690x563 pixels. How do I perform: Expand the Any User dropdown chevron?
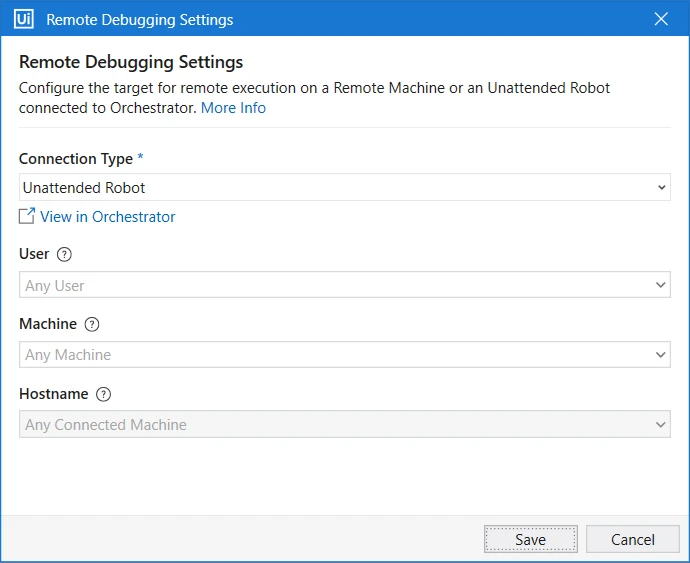coord(661,285)
